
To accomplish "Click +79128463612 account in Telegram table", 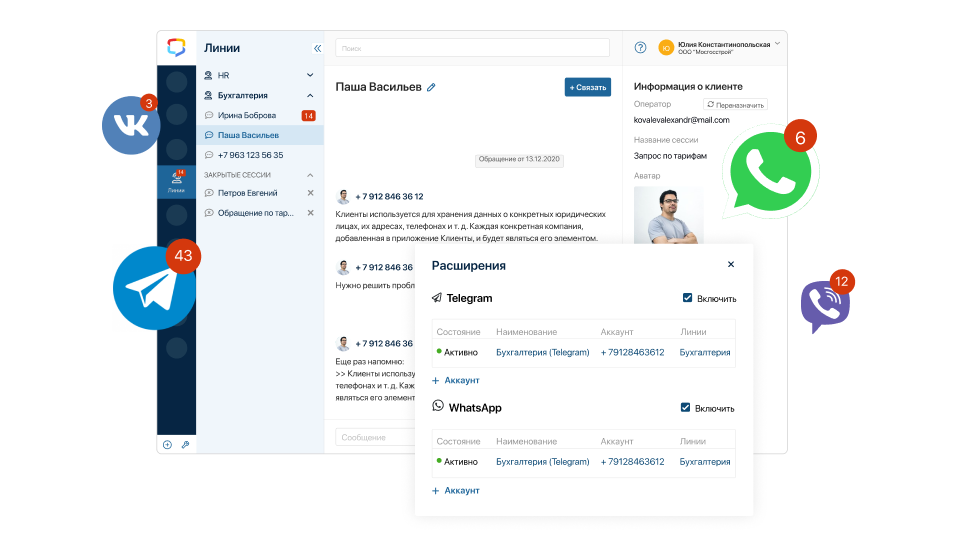I will [632, 352].
